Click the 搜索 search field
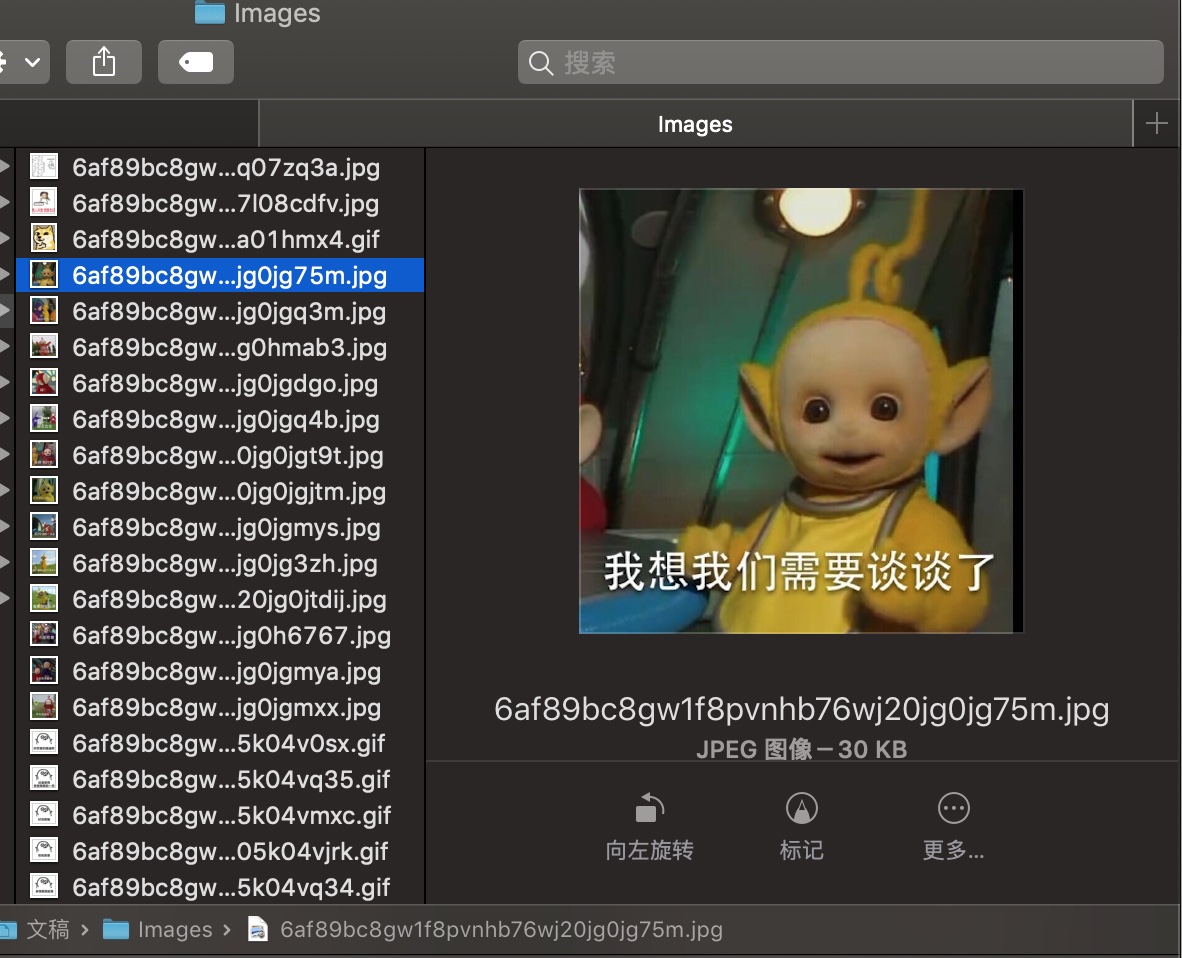The height and width of the screenshot is (958, 1182). coord(841,62)
